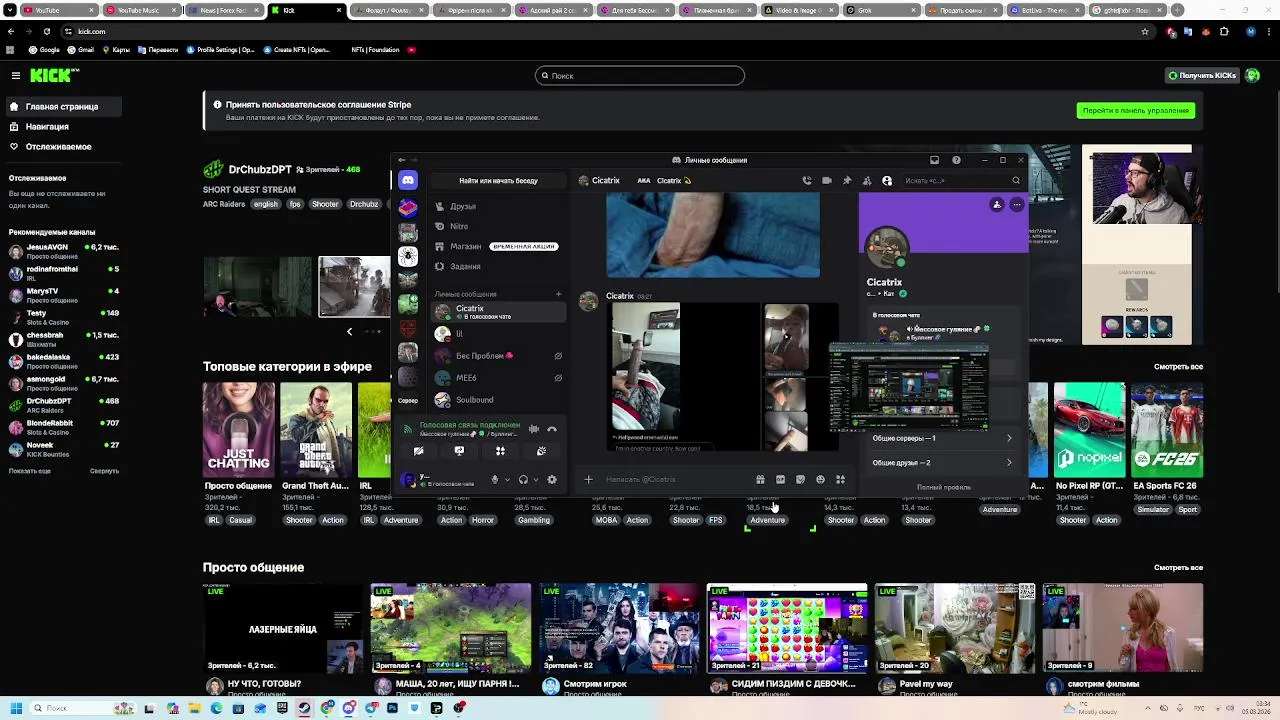Viewport: 1280px width, 720px height.
Task: Open Discord activities launcher icon
Action: [500, 451]
